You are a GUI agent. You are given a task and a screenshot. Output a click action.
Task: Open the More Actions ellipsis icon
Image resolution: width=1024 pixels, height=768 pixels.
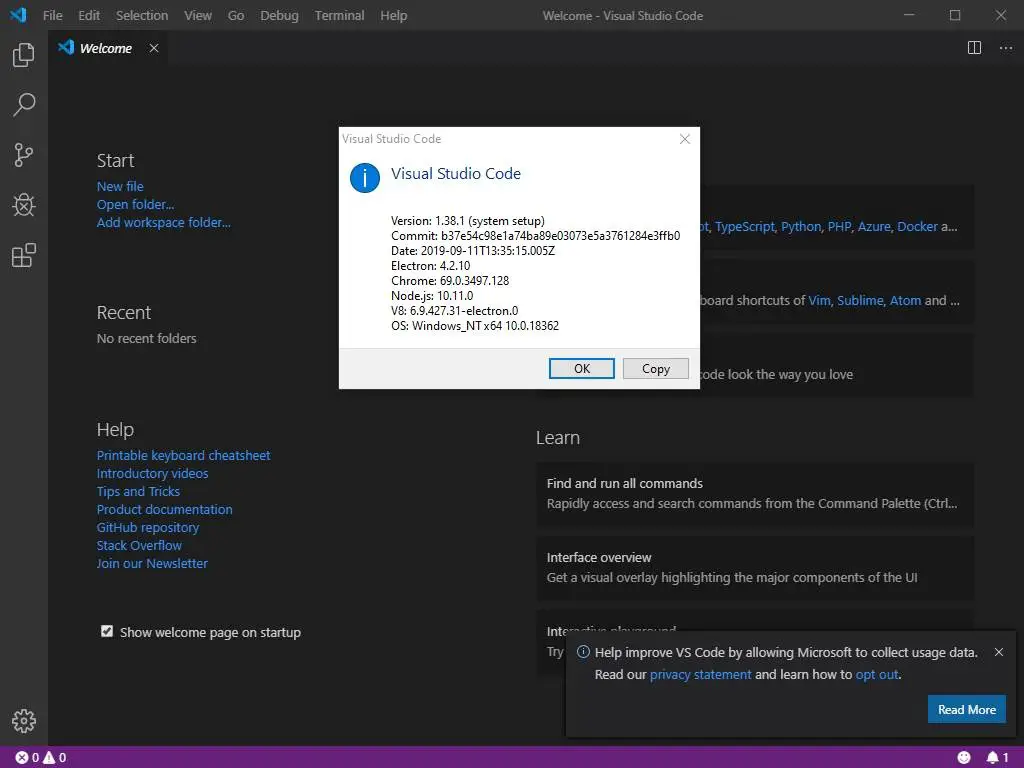click(x=1006, y=48)
